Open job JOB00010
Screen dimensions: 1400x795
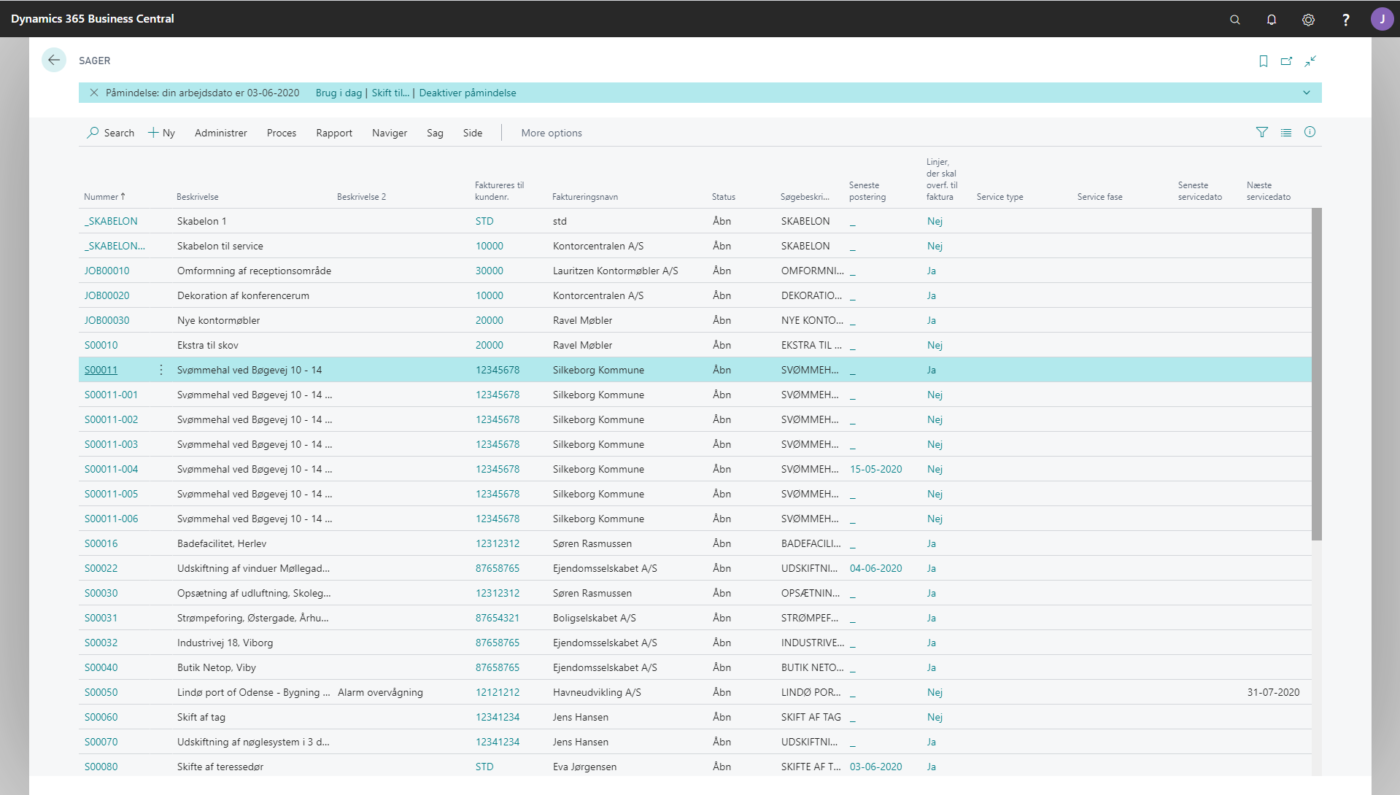pyautogui.click(x=107, y=271)
